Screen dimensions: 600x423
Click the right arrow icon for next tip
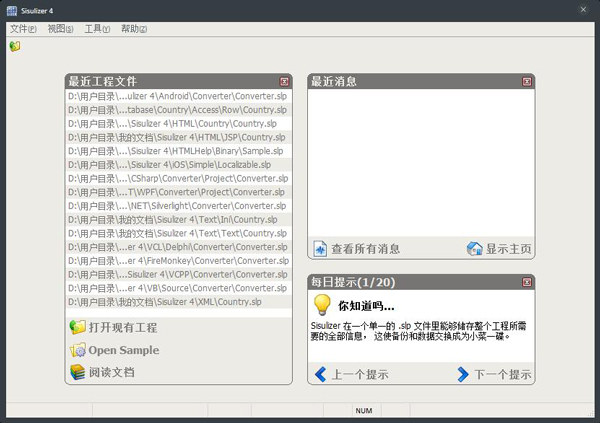[463, 374]
